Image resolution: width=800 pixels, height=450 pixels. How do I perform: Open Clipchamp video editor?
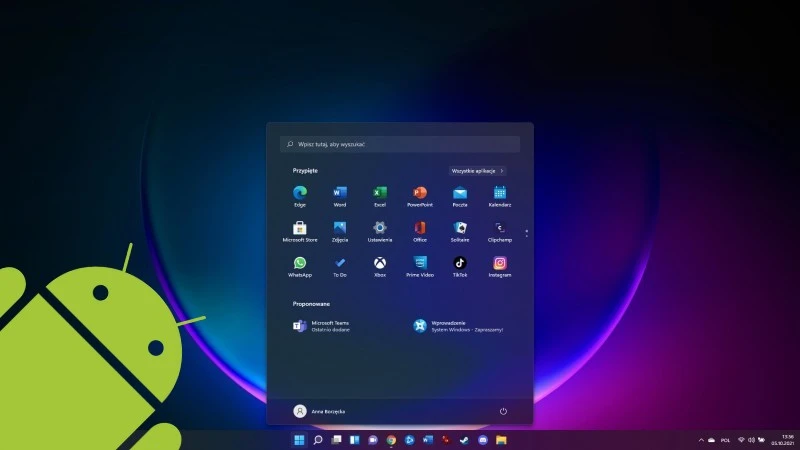[x=499, y=232]
